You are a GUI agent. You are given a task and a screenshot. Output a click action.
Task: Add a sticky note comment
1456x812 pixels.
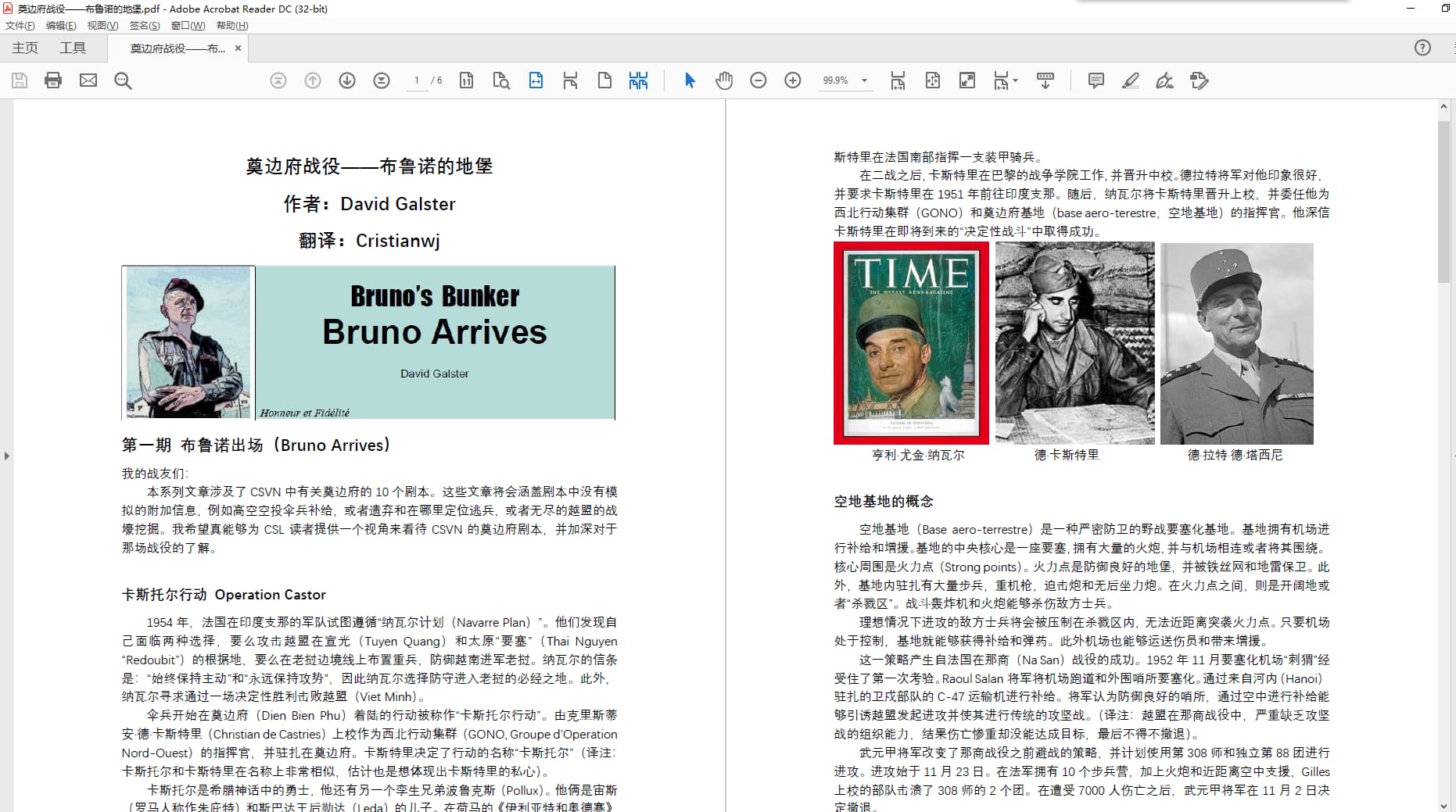coord(1096,80)
